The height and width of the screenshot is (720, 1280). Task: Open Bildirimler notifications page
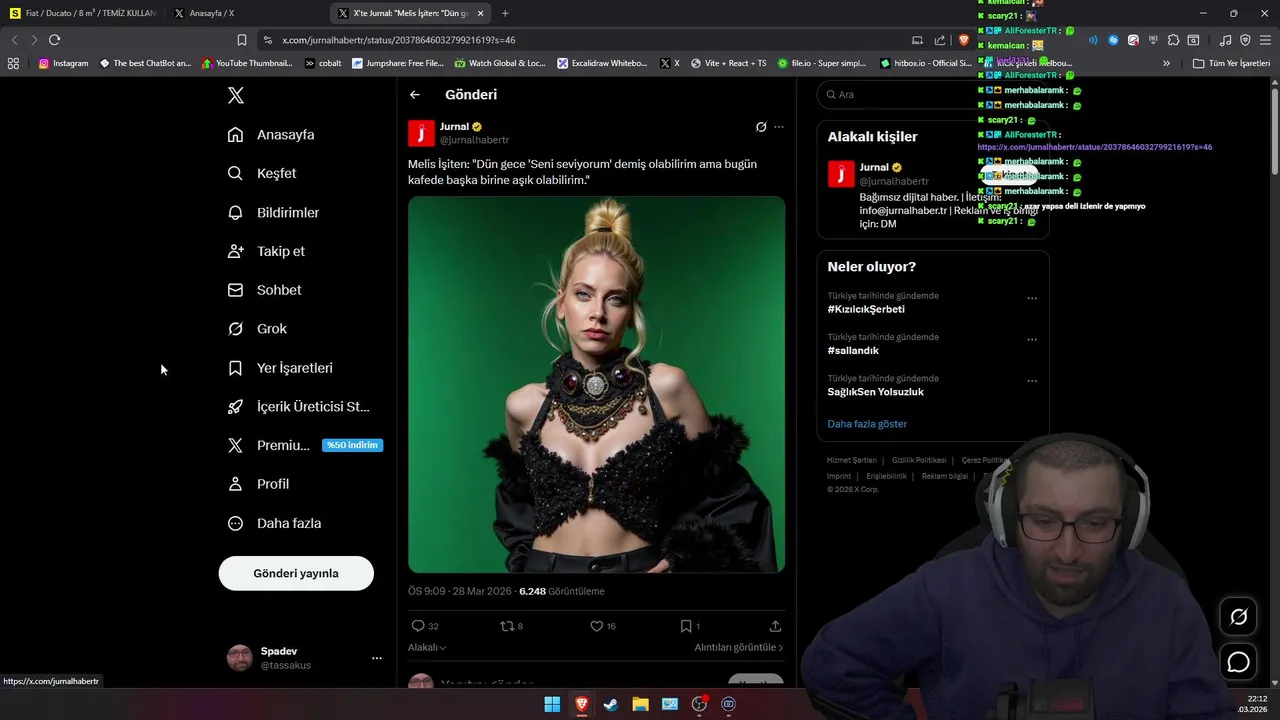tap(274, 212)
